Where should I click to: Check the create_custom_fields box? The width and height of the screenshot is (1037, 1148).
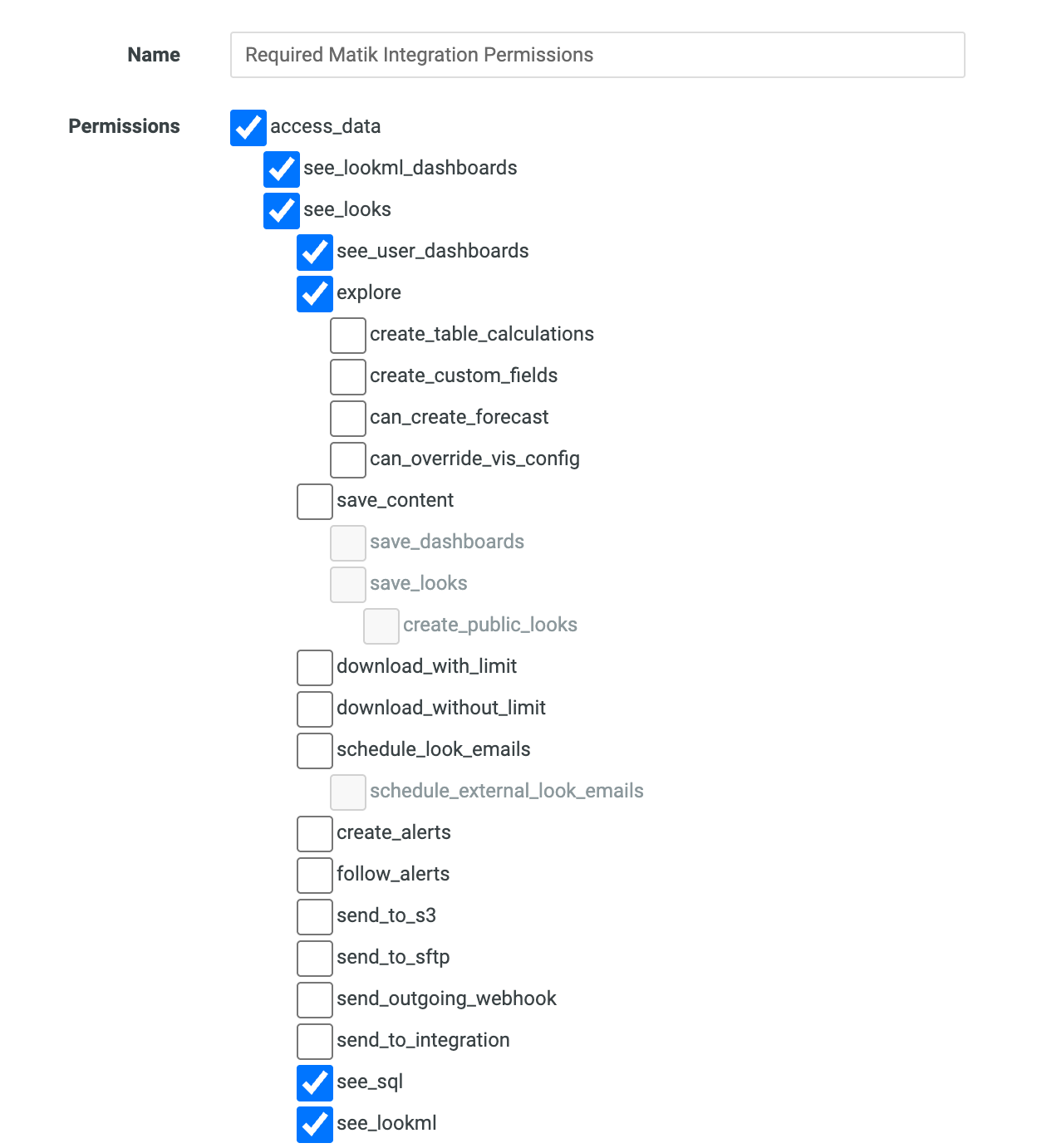(x=348, y=376)
